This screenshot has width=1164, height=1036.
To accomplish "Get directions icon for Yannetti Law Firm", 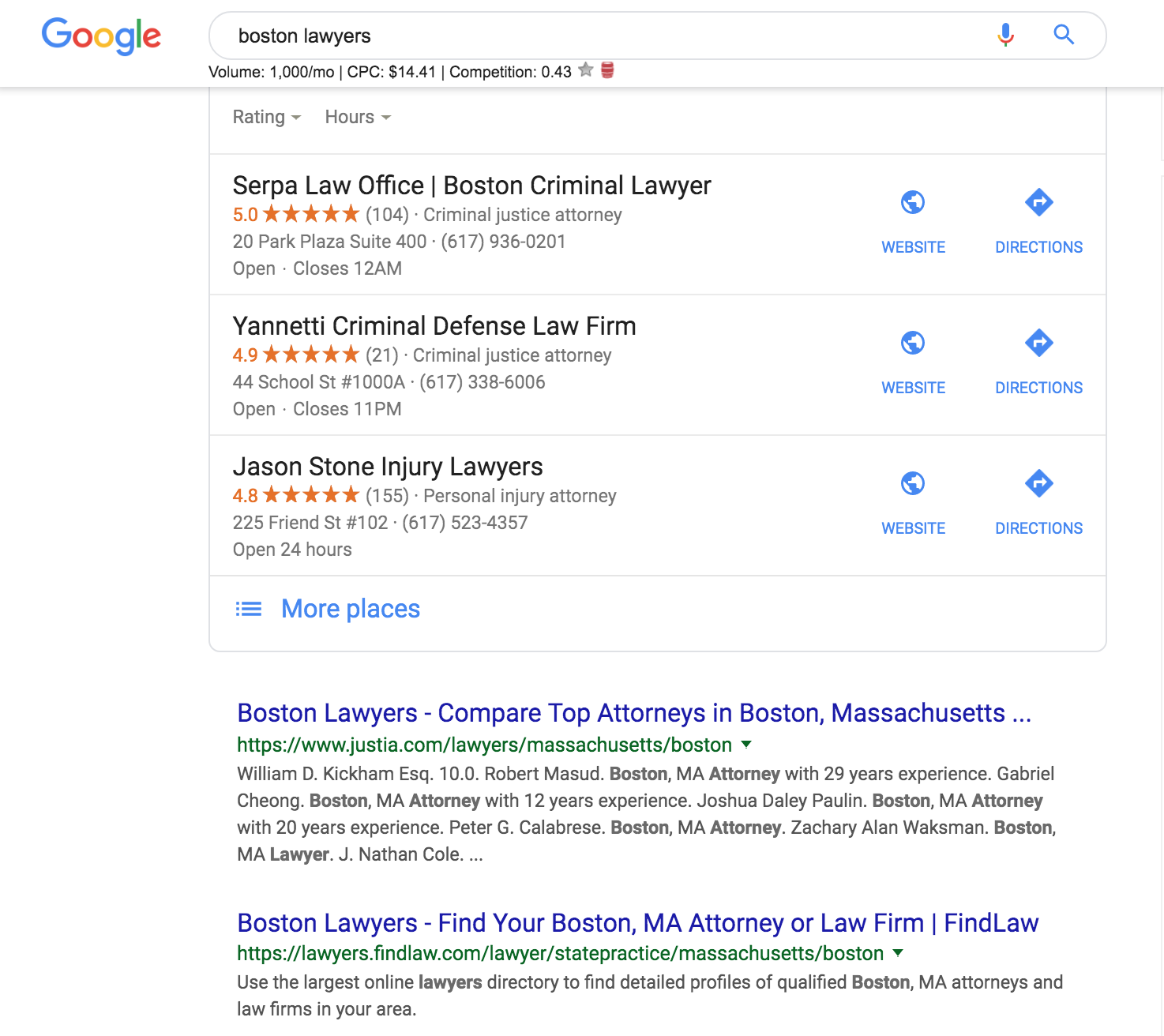I will pos(1038,343).
